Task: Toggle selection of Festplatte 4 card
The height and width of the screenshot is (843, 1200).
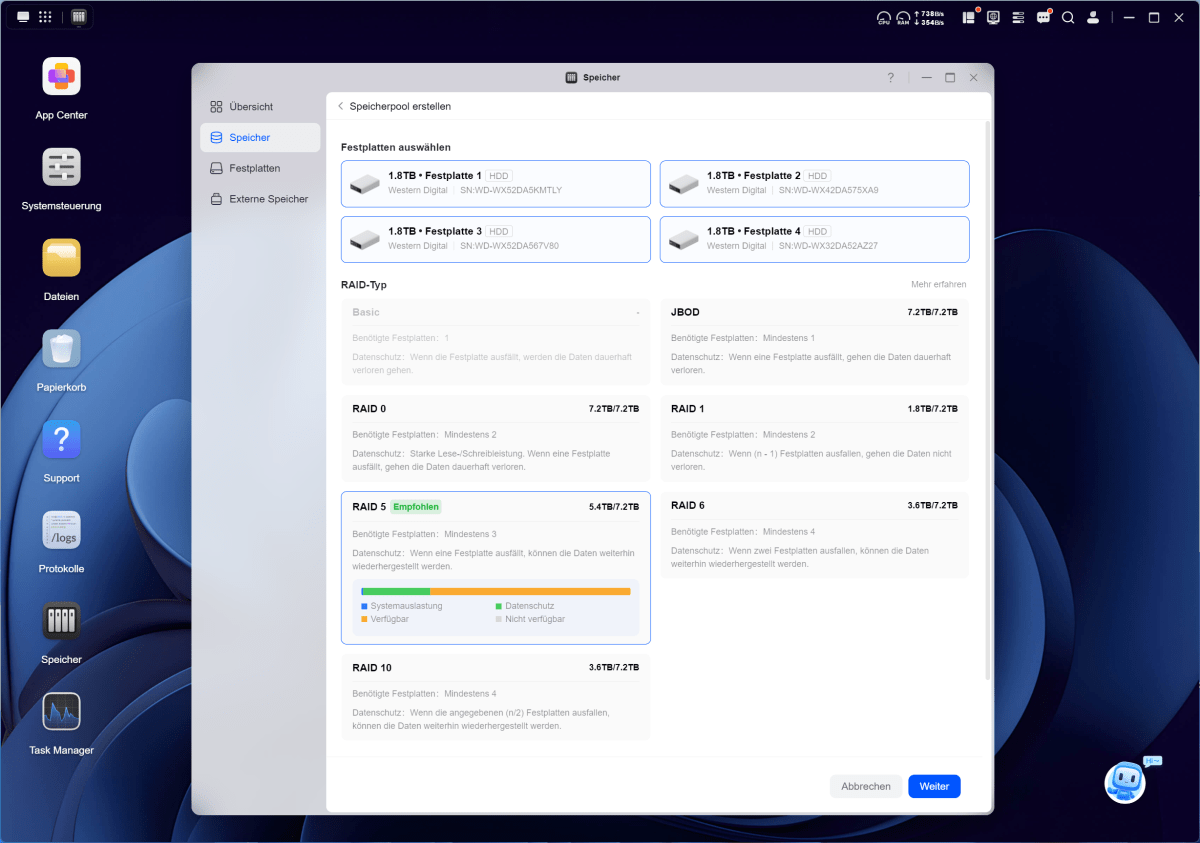Action: coord(814,240)
